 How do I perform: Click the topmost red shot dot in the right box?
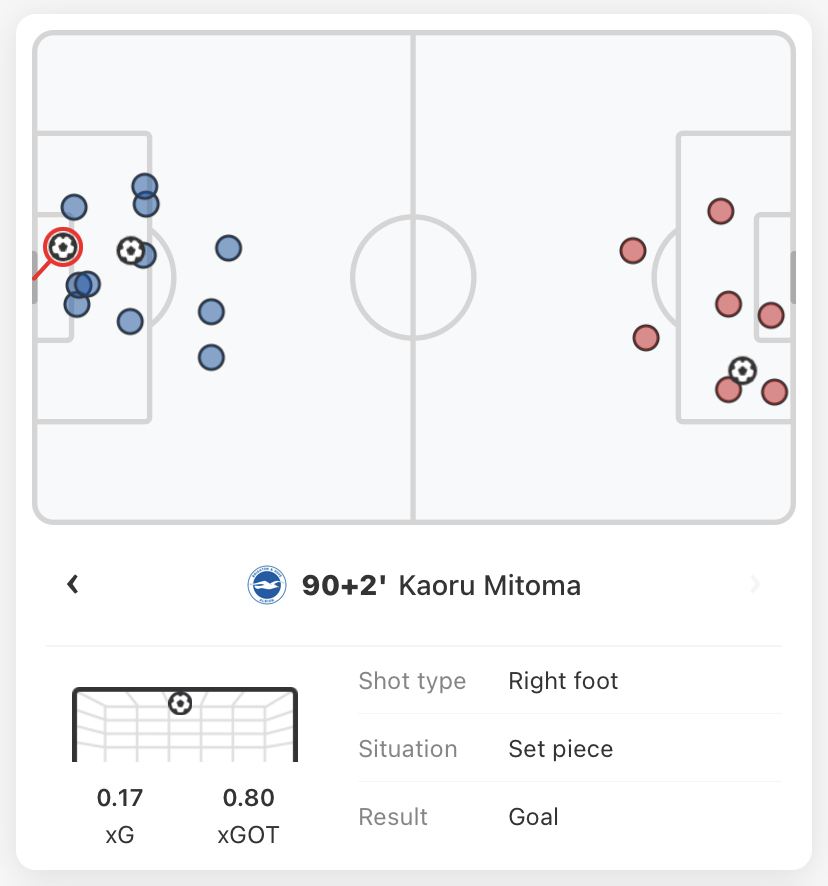(721, 211)
